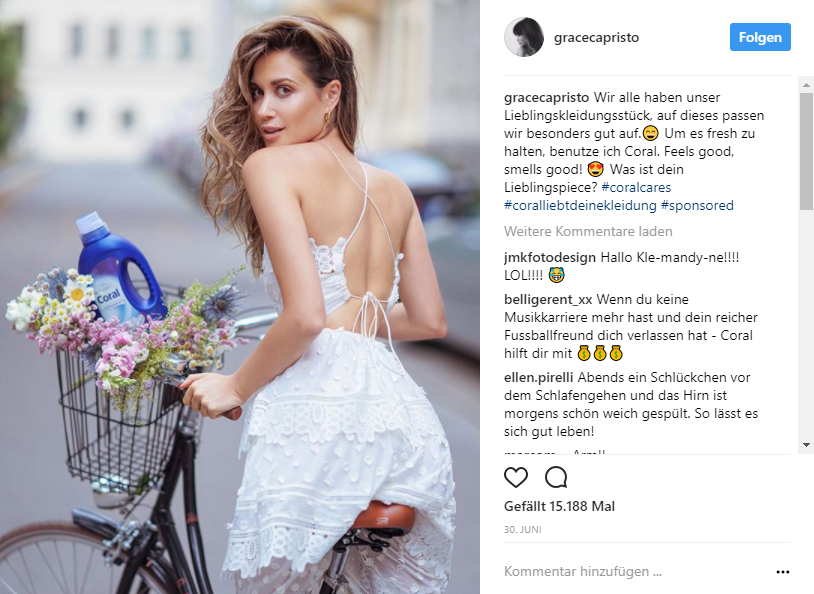Click the comments scrollbar up arrow
Image resolution: width=814 pixels, height=594 pixels.
click(806, 85)
